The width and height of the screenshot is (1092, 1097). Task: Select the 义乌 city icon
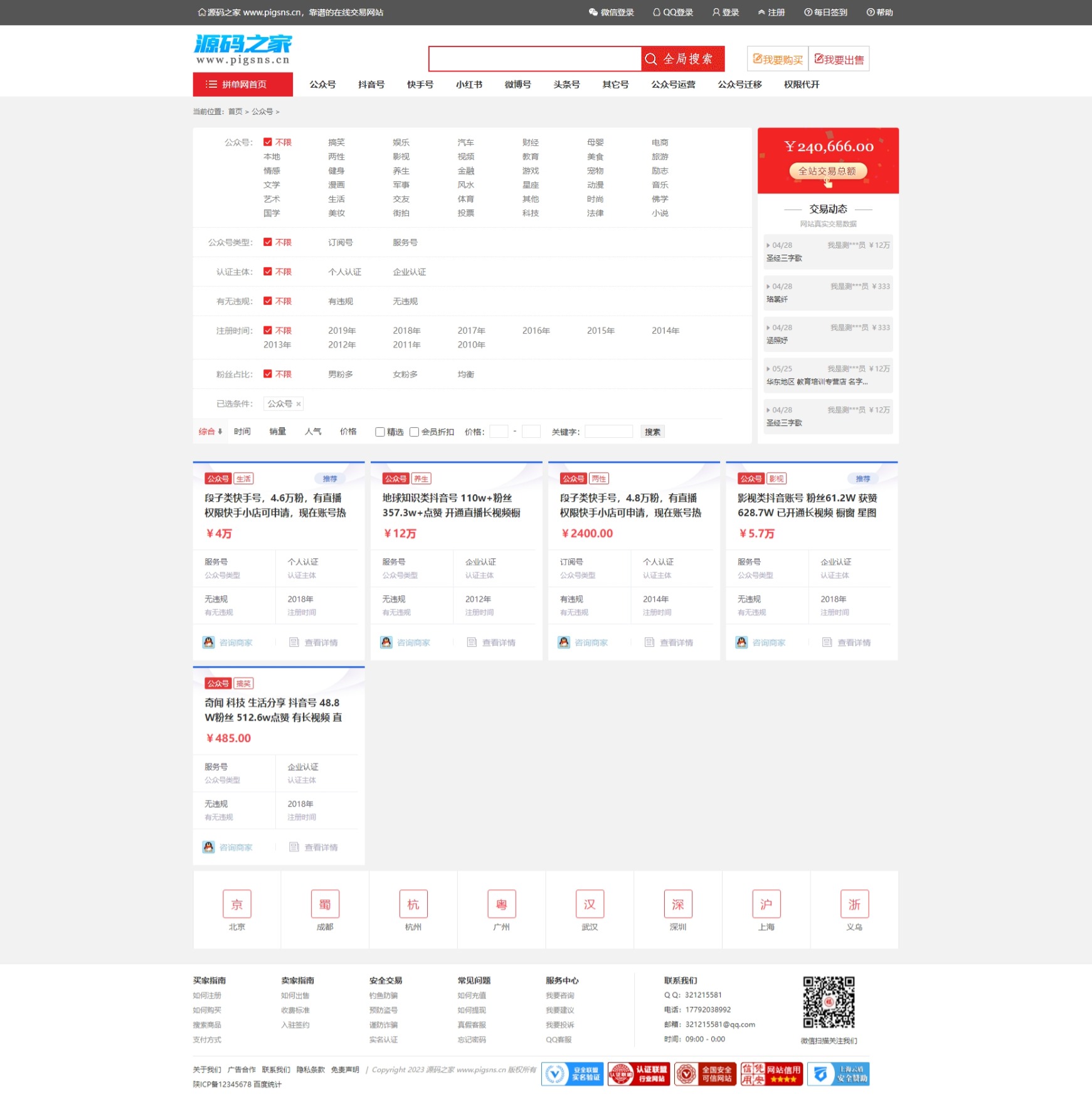854,904
